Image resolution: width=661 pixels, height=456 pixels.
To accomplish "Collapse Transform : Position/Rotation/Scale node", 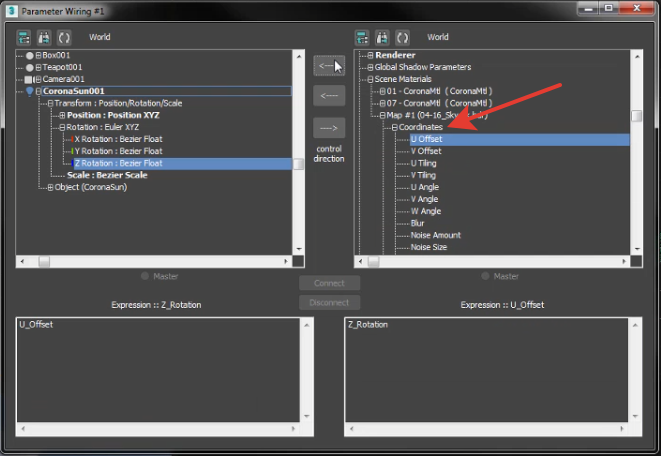I will [50, 103].
